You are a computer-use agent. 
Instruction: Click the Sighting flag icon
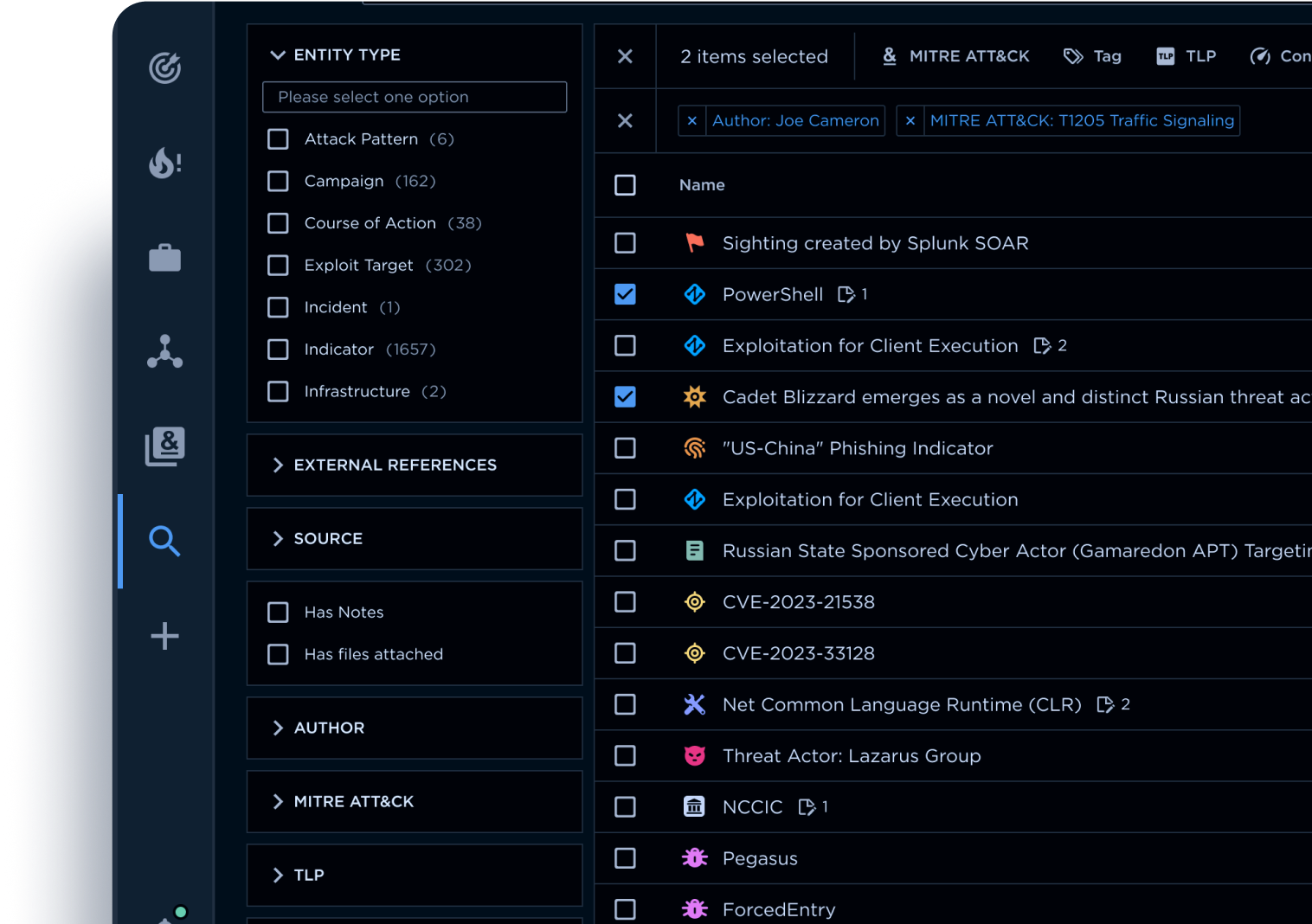[695, 243]
